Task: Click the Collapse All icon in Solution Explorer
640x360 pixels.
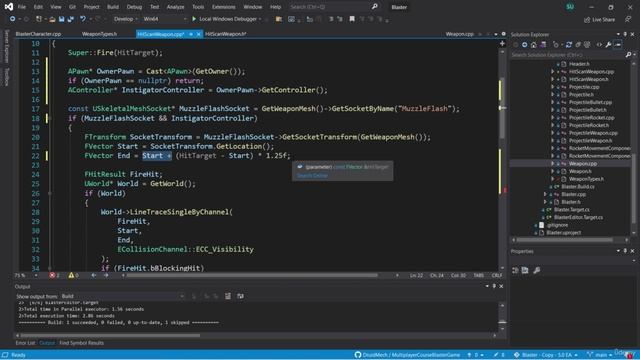Action: (578, 44)
